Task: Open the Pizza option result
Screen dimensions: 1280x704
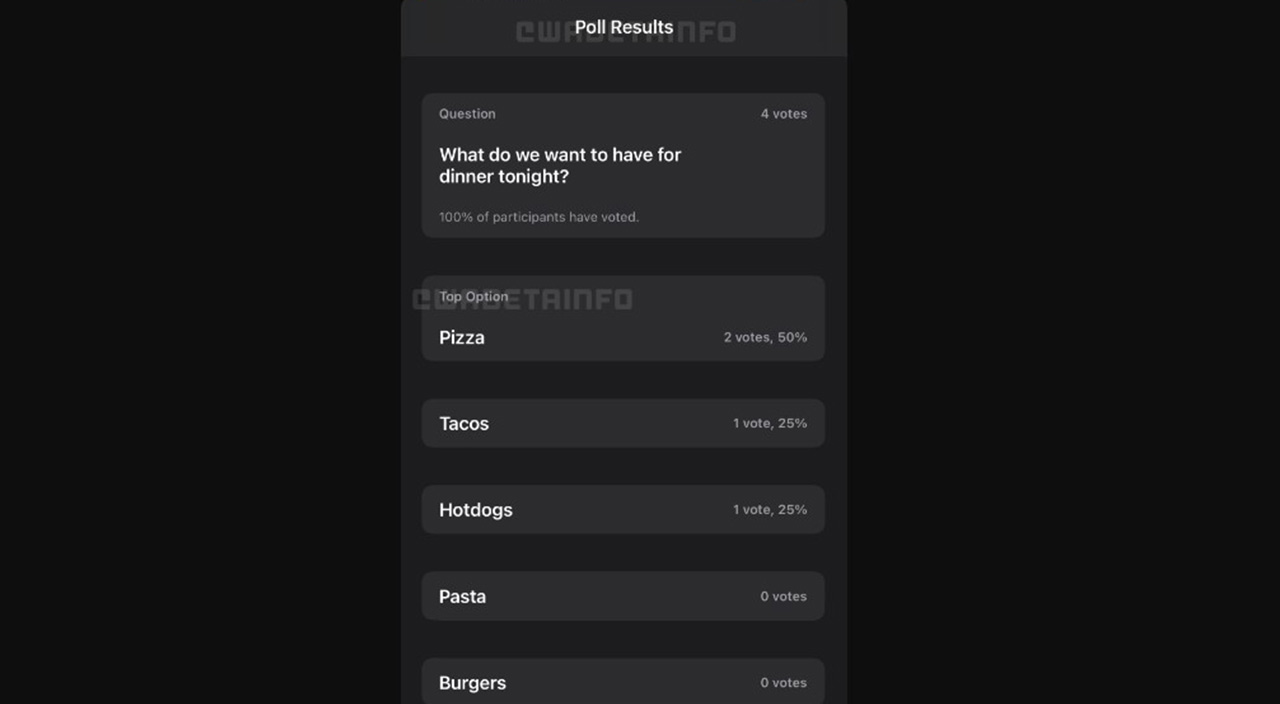Action: (x=462, y=338)
